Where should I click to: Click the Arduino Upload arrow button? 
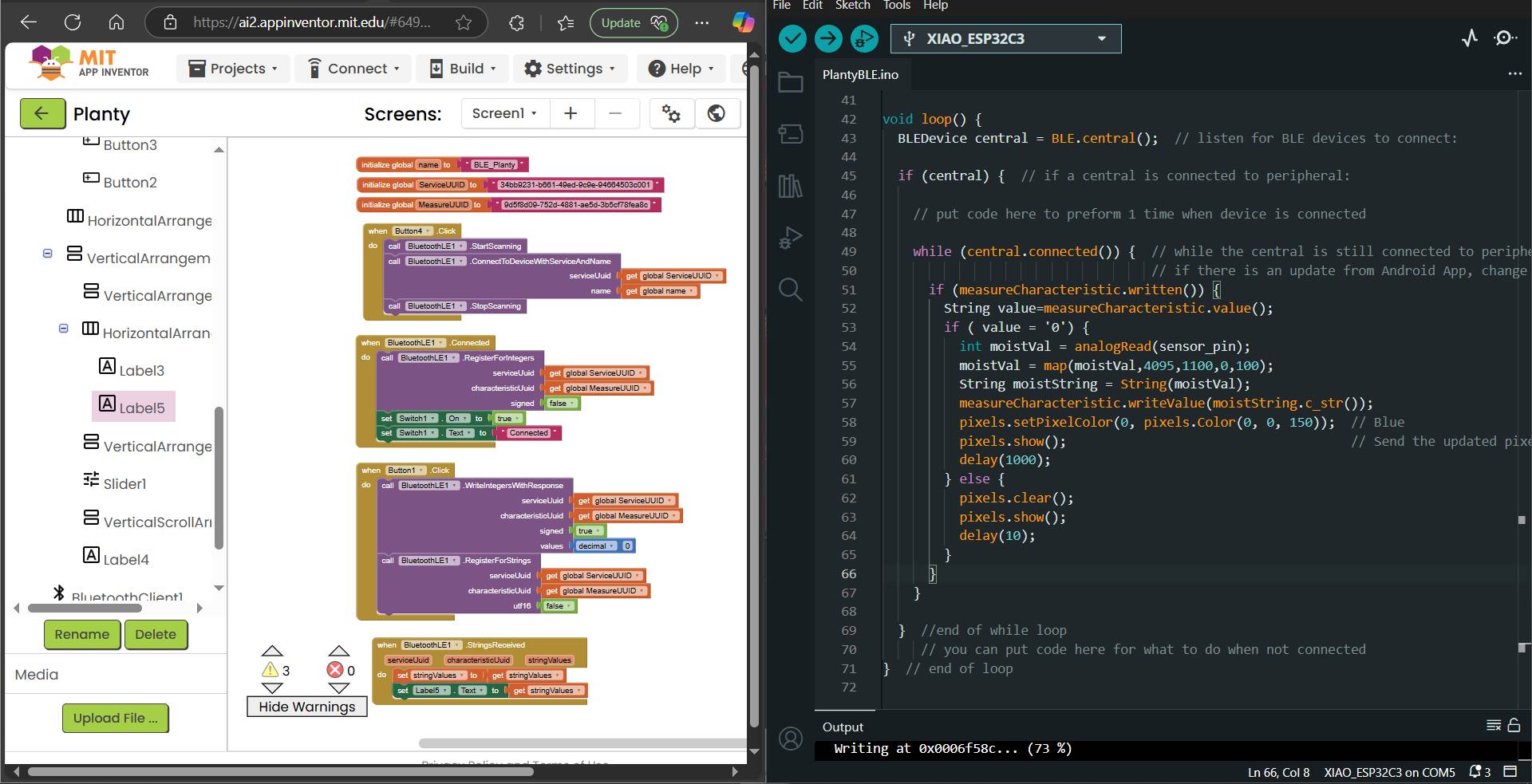point(828,38)
